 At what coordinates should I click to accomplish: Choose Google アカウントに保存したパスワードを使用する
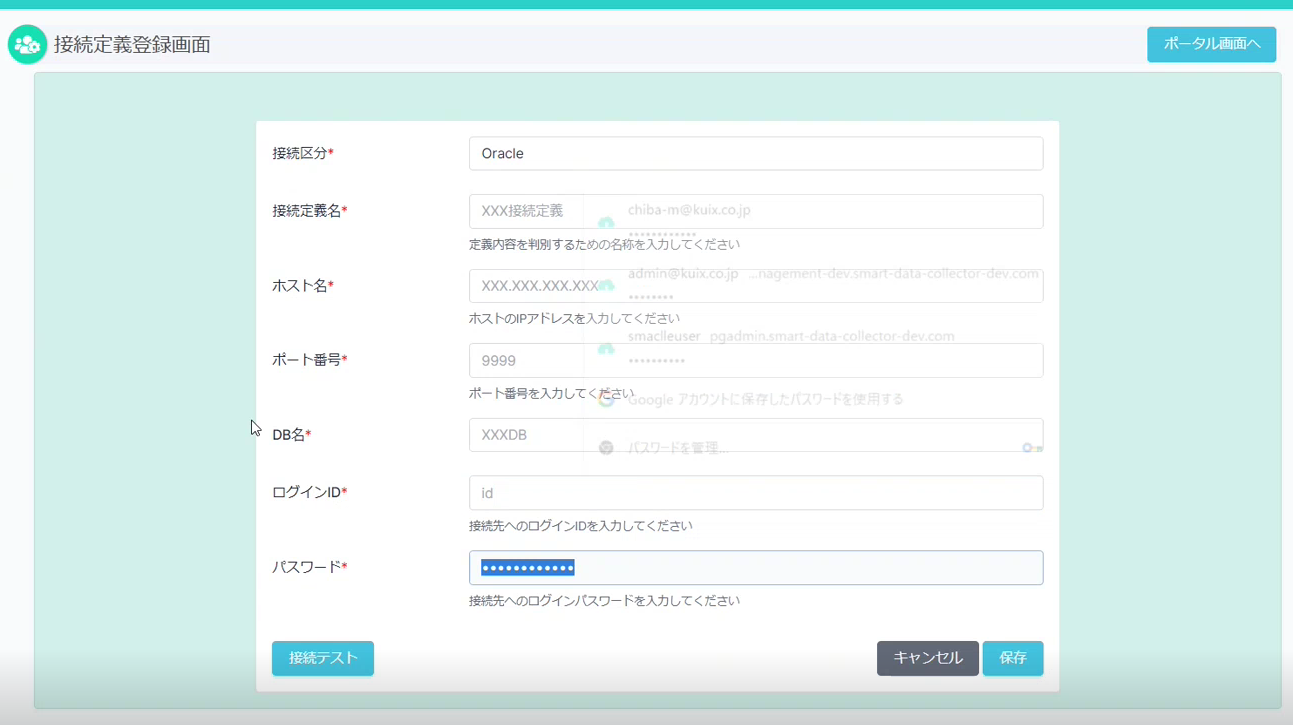click(x=765, y=399)
